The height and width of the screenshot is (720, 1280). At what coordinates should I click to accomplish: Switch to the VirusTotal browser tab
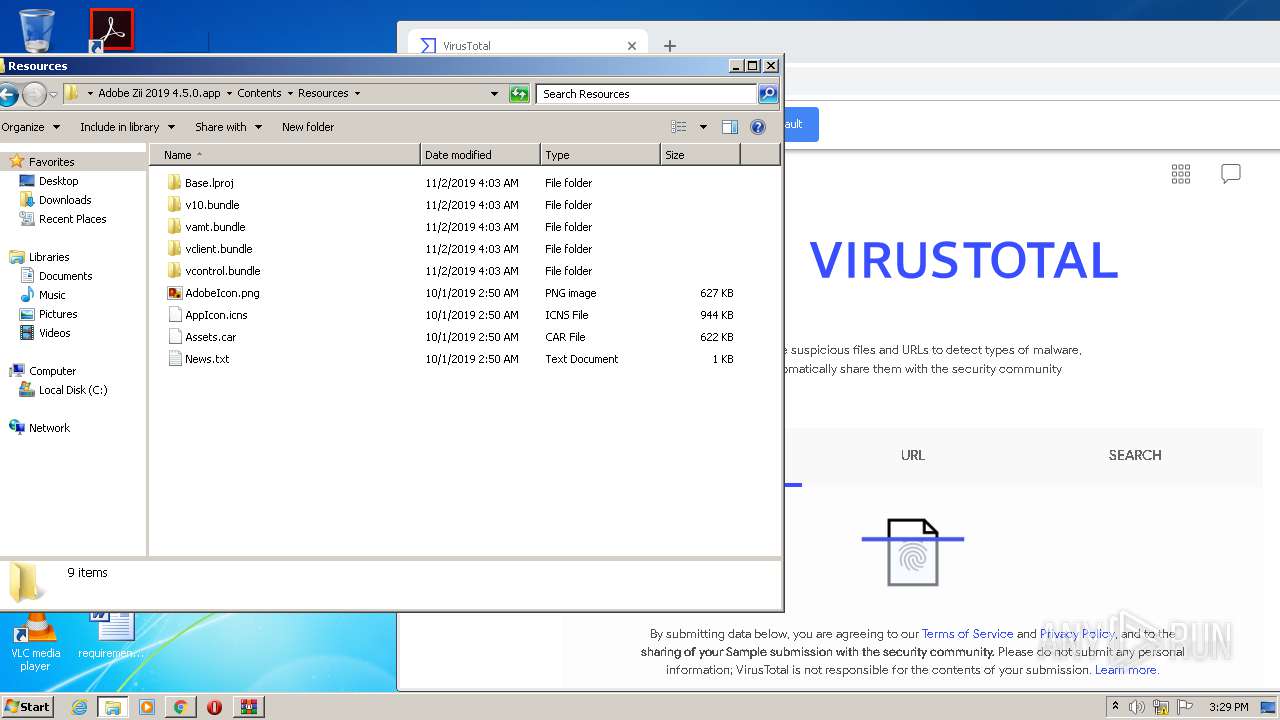[x=528, y=46]
